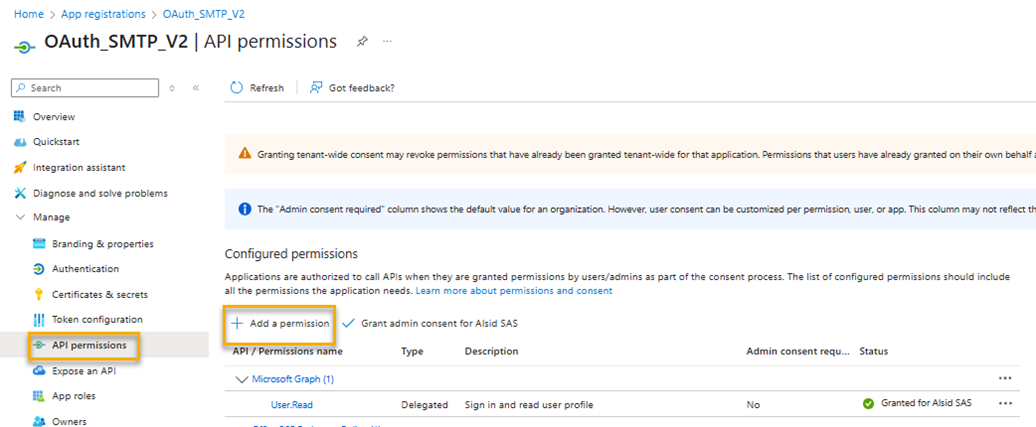Go to Authentication settings

[86, 269]
